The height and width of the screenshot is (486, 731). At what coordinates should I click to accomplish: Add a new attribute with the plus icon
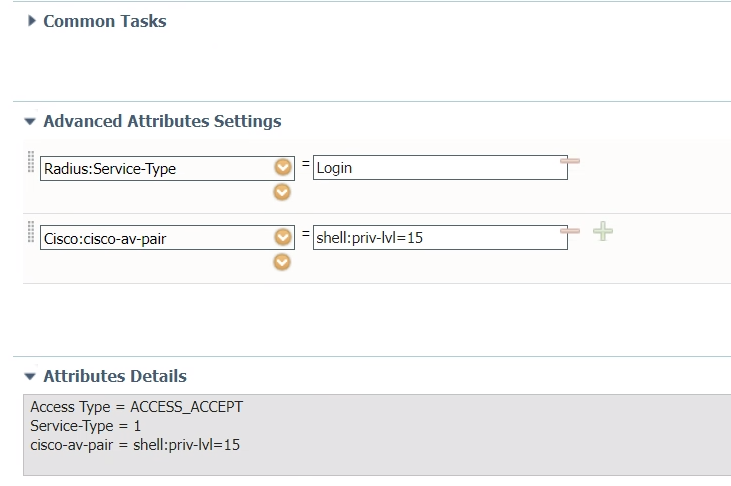click(602, 231)
